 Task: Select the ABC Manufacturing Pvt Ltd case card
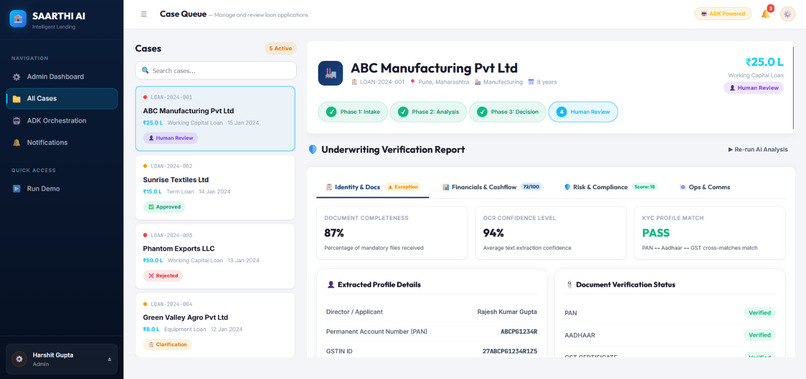click(x=215, y=119)
